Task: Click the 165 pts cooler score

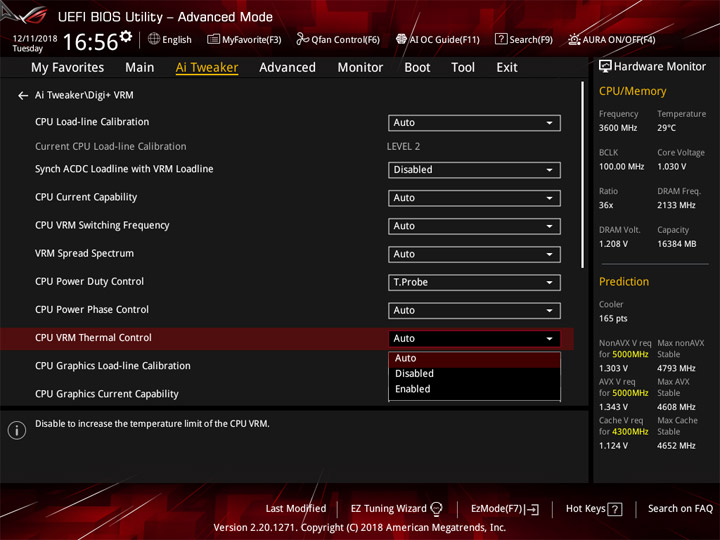Action: tap(613, 319)
